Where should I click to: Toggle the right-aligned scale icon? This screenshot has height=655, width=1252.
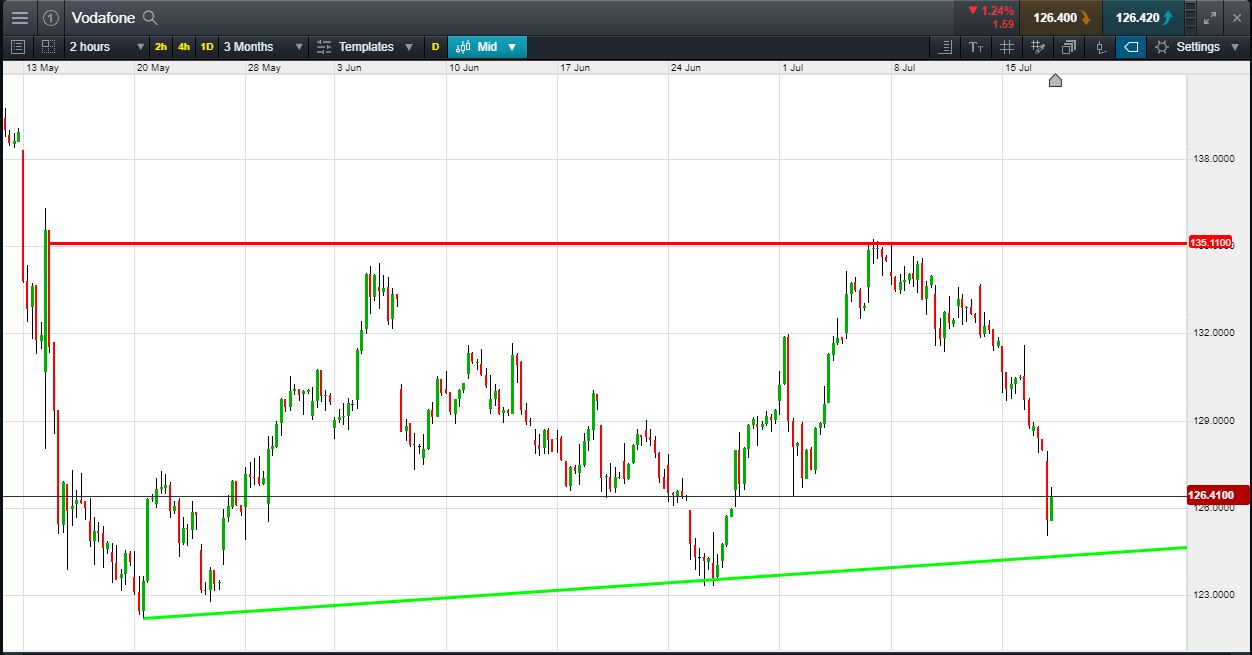946,47
